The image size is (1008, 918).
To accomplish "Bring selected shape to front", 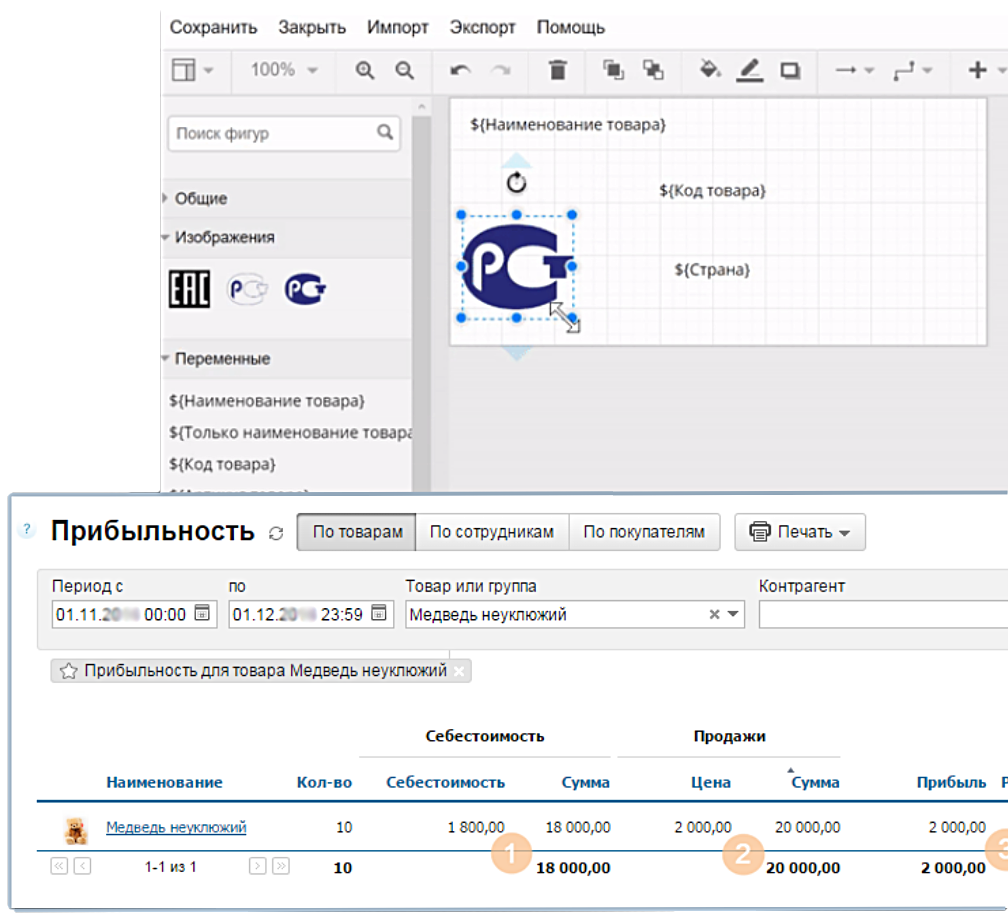I will pos(613,69).
